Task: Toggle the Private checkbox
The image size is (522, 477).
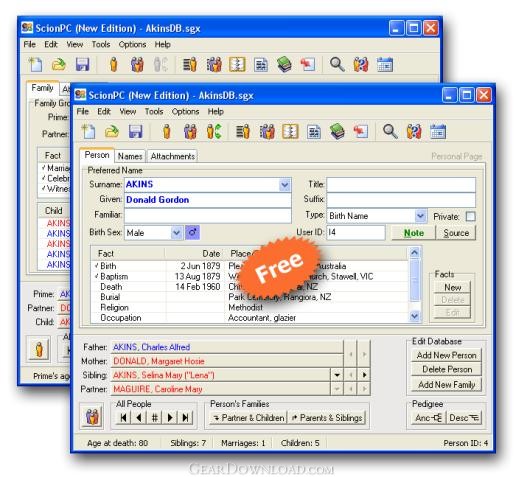Action: click(470, 217)
